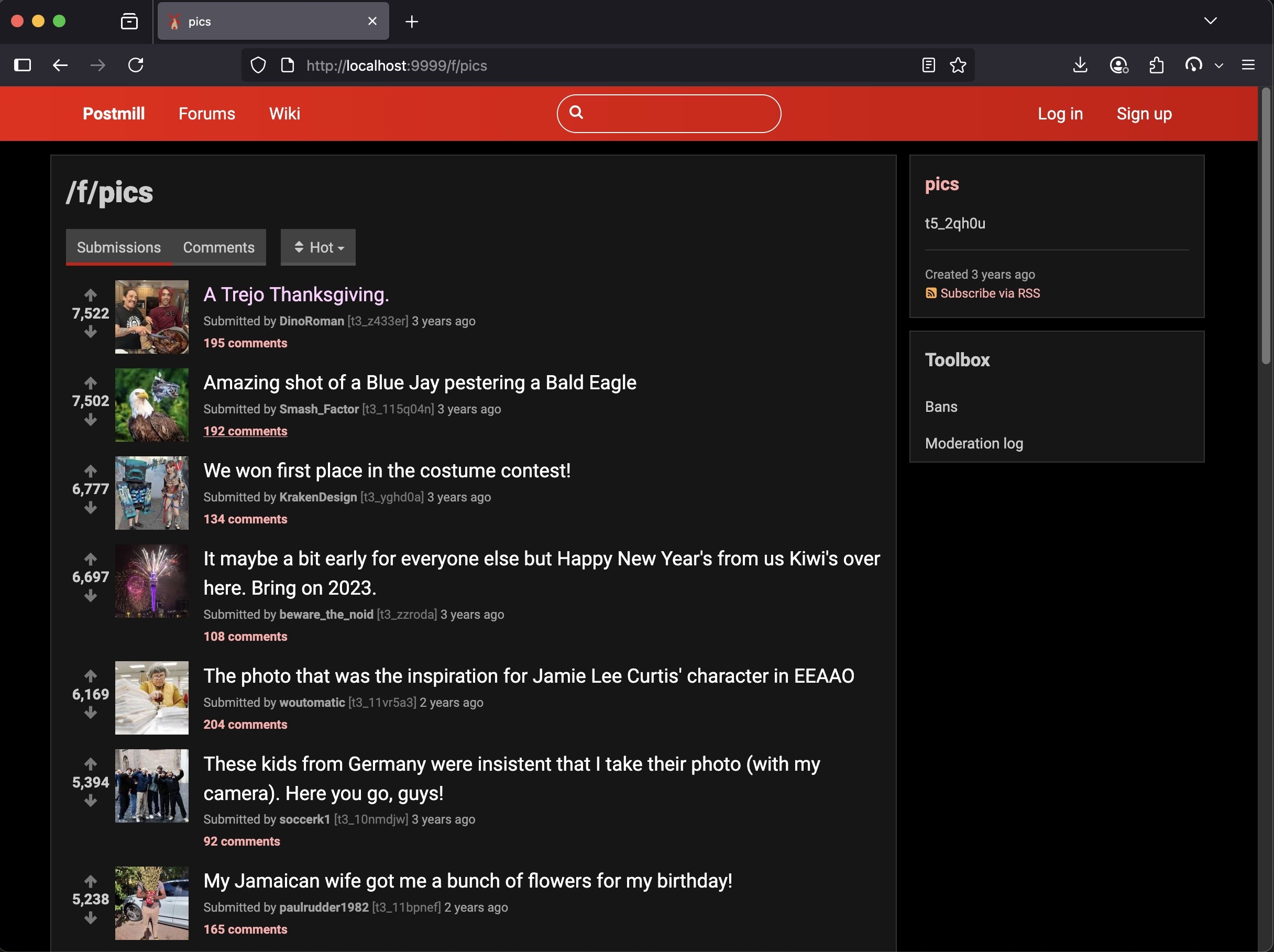Expand the account sync dropdown arrow

(x=1220, y=65)
